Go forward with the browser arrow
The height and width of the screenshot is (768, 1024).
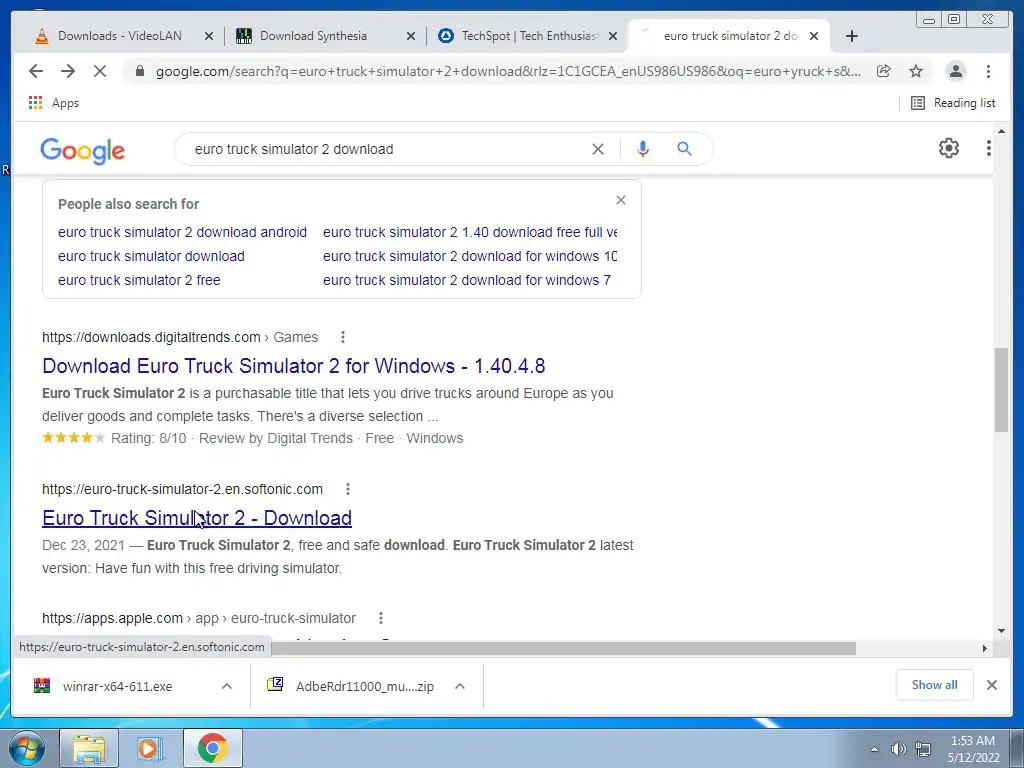tap(68, 71)
